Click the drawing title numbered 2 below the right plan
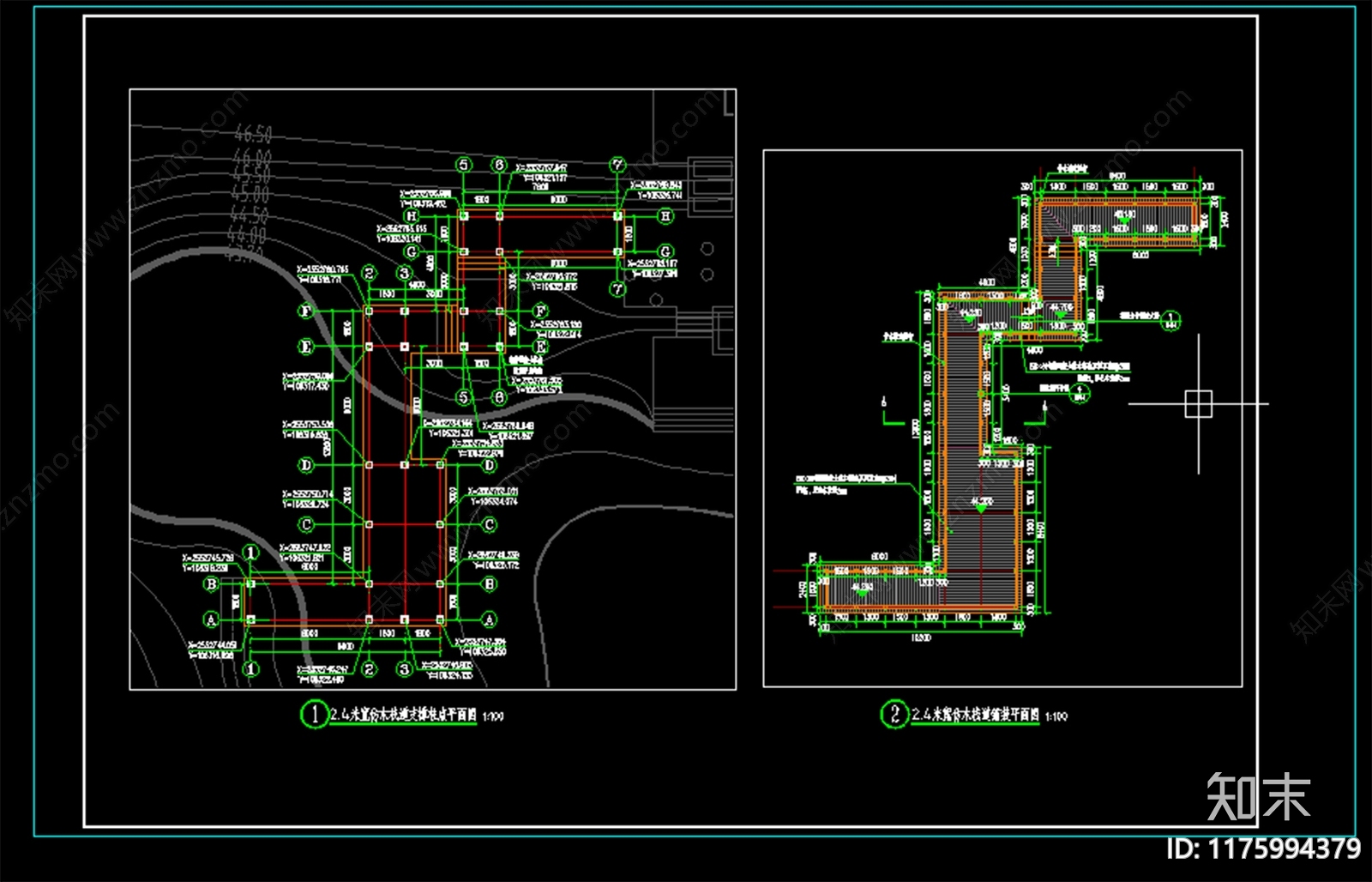1372x882 pixels. click(x=975, y=715)
